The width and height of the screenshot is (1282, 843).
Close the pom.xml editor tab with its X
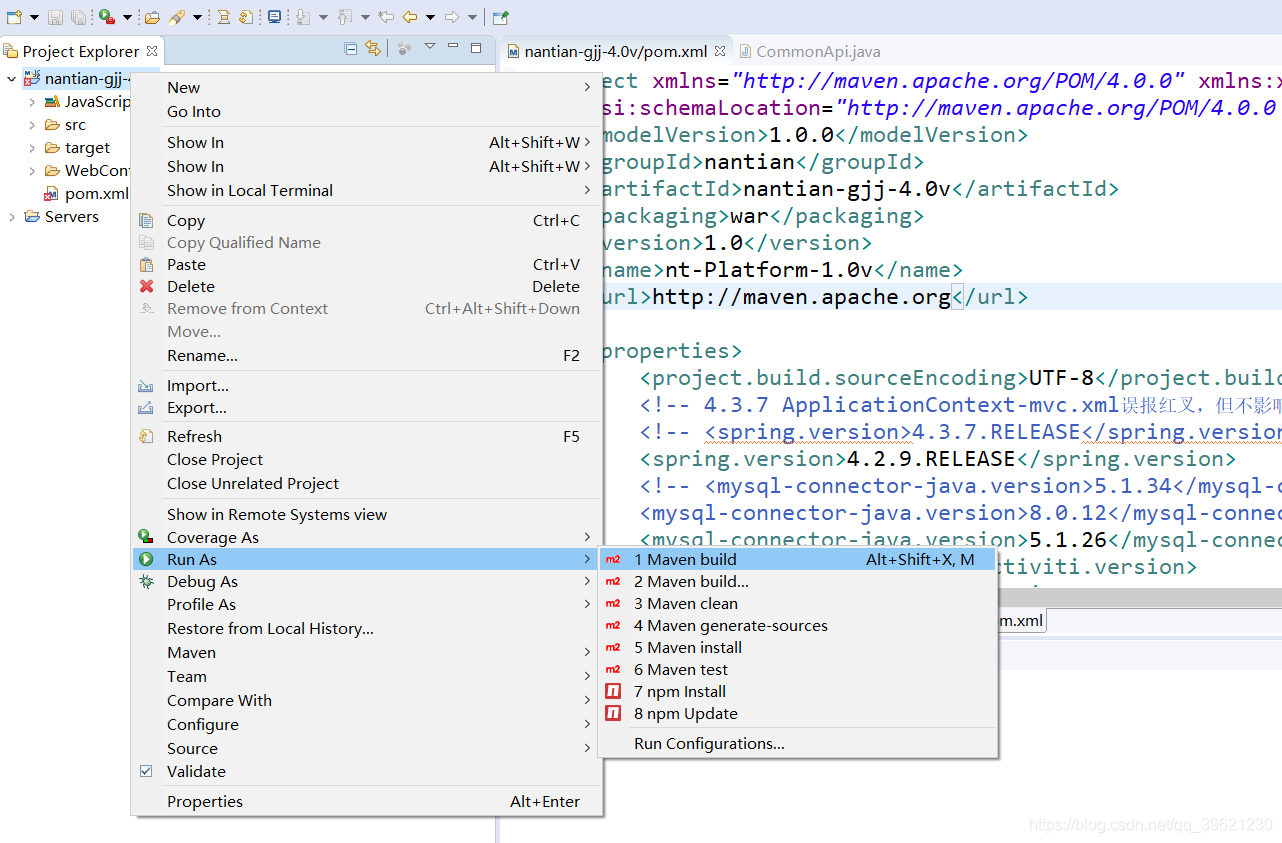pos(719,51)
